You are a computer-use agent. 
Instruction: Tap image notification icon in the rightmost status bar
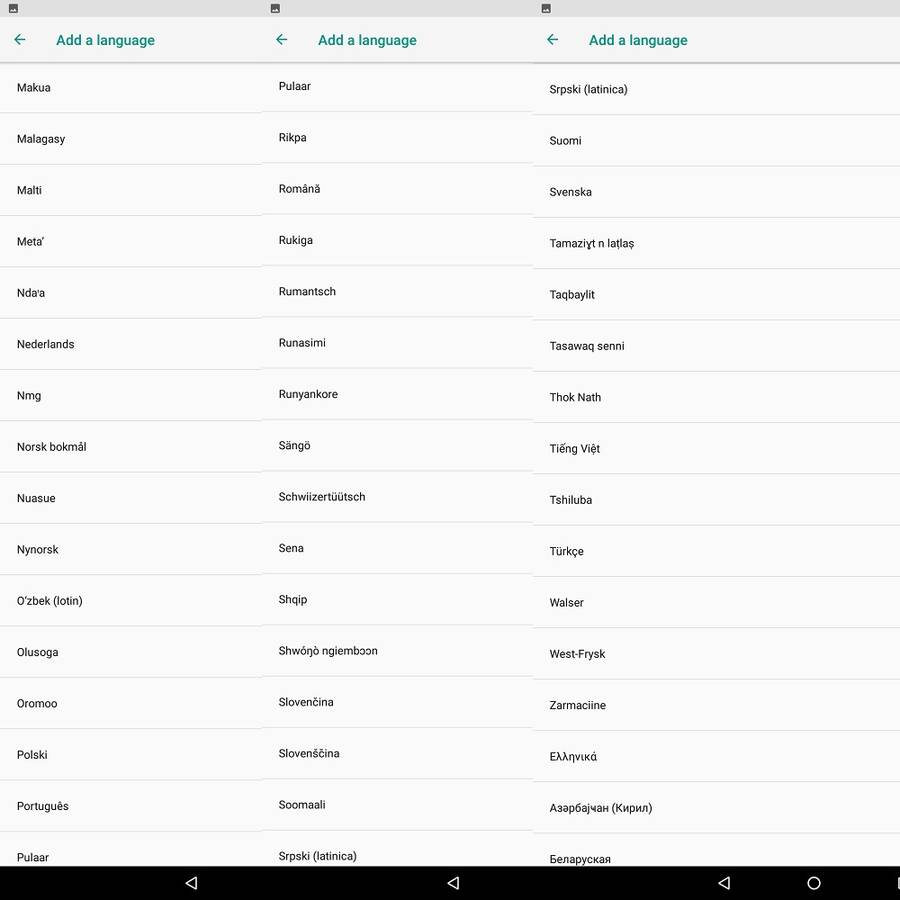coord(546,8)
